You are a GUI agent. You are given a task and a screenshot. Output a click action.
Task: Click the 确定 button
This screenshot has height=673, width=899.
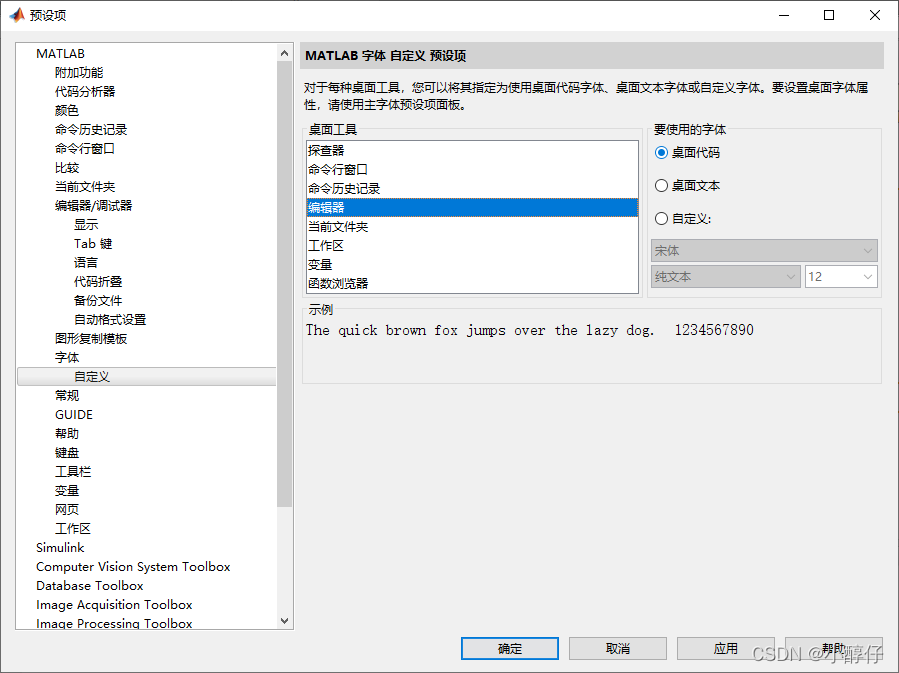click(510, 648)
